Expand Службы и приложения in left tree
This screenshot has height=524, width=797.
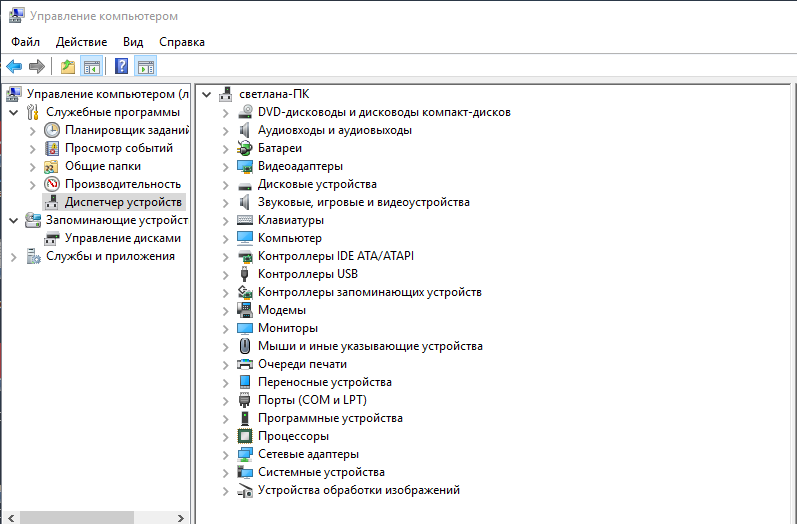click(13, 256)
